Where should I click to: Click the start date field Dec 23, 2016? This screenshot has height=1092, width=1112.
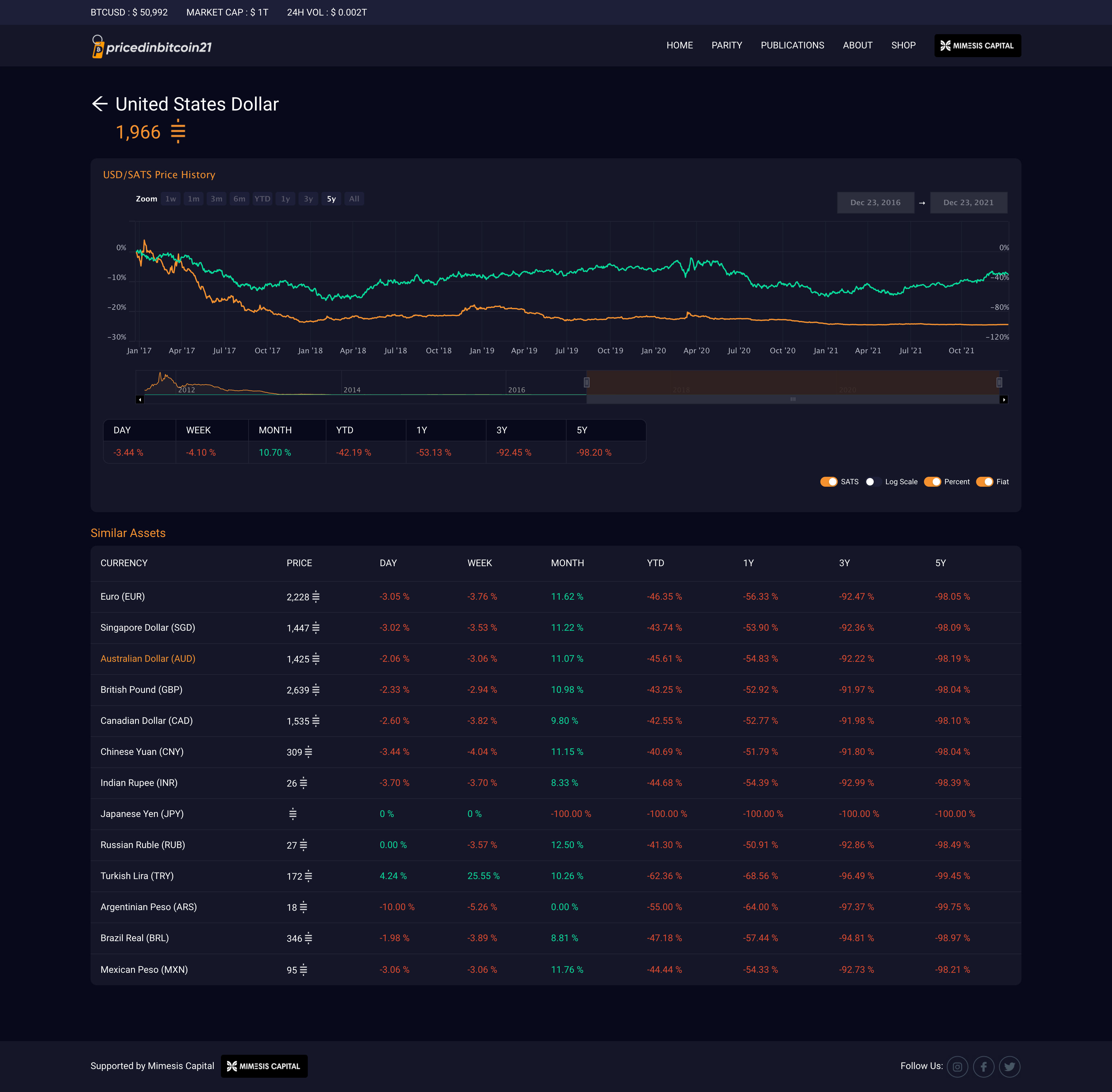click(x=875, y=202)
